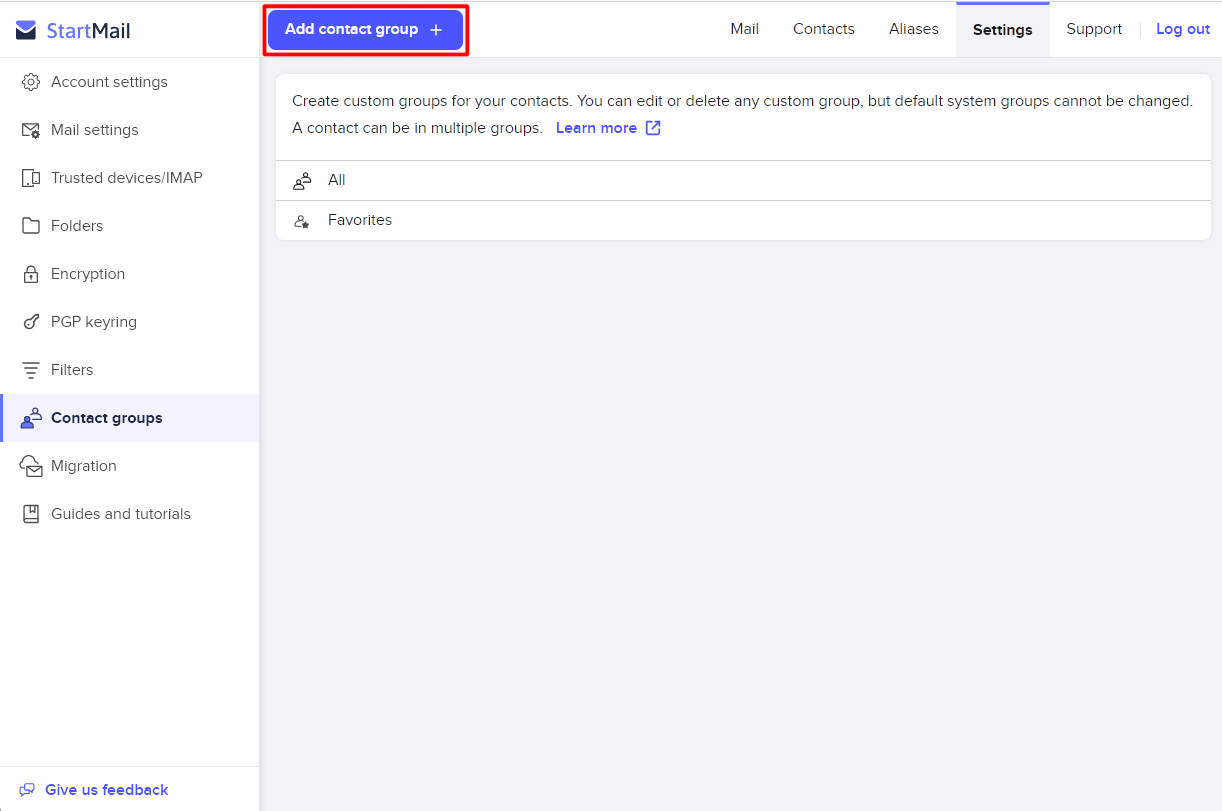The image size is (1222, 811).
Task: Click the star-person icon beside Favorites
Action: 302,221
